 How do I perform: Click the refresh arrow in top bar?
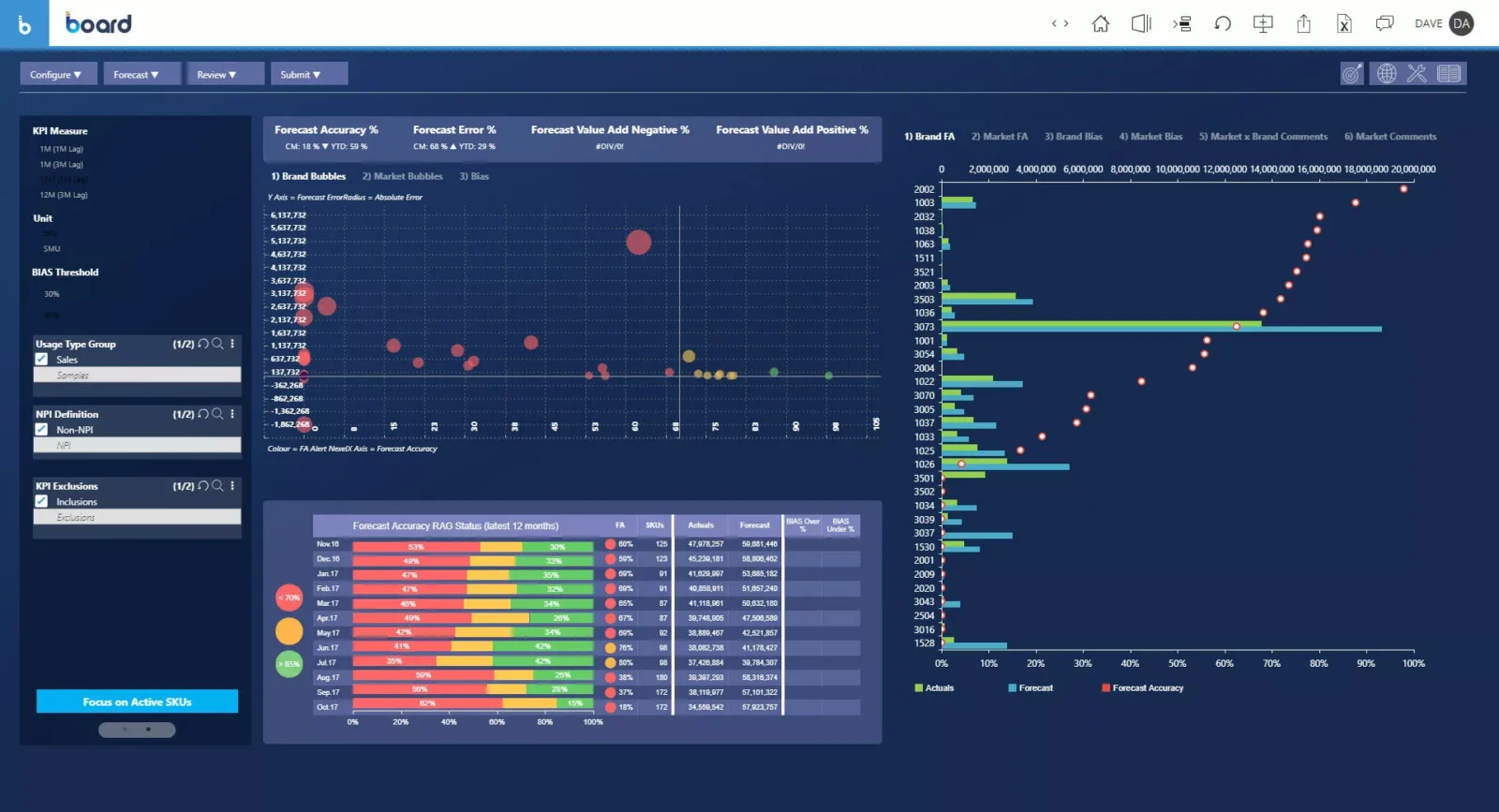(1223, 24)
